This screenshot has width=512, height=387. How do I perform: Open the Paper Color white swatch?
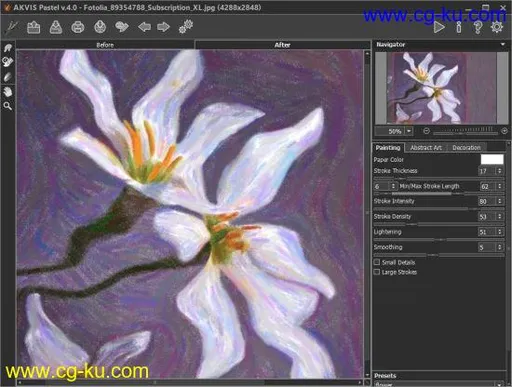(492, 159)
